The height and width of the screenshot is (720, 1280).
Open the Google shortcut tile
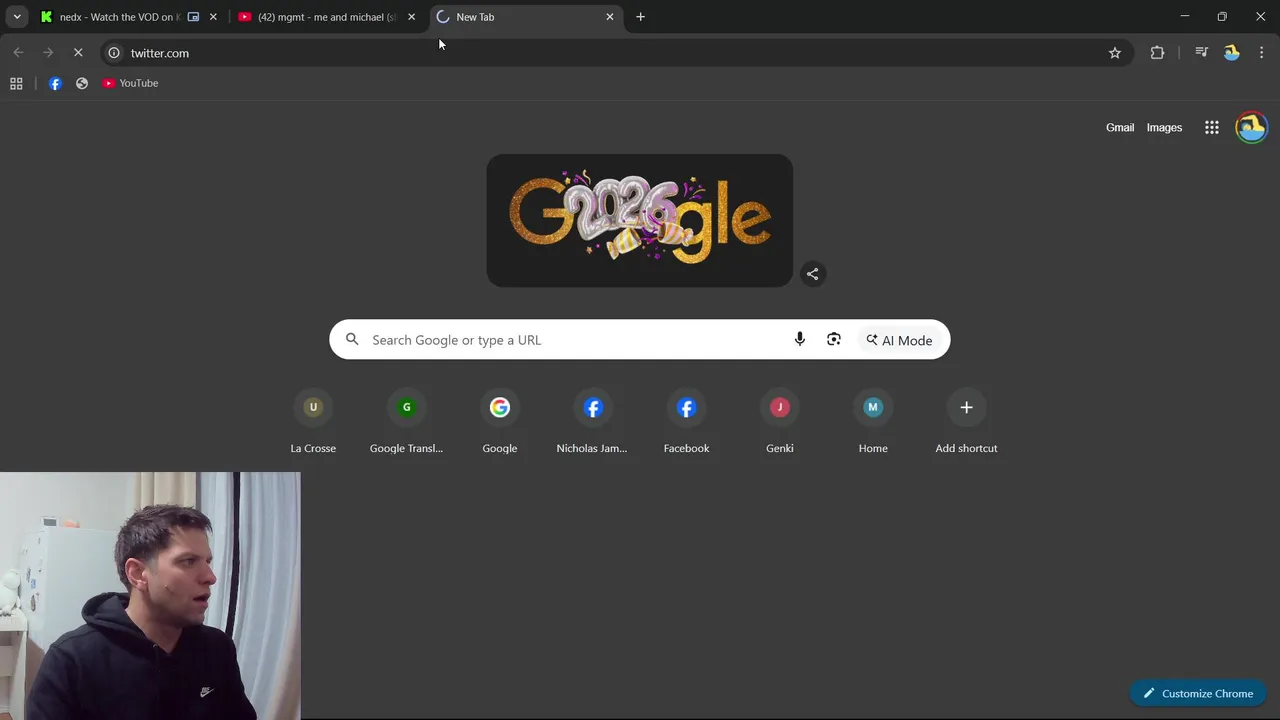(500, 422)
